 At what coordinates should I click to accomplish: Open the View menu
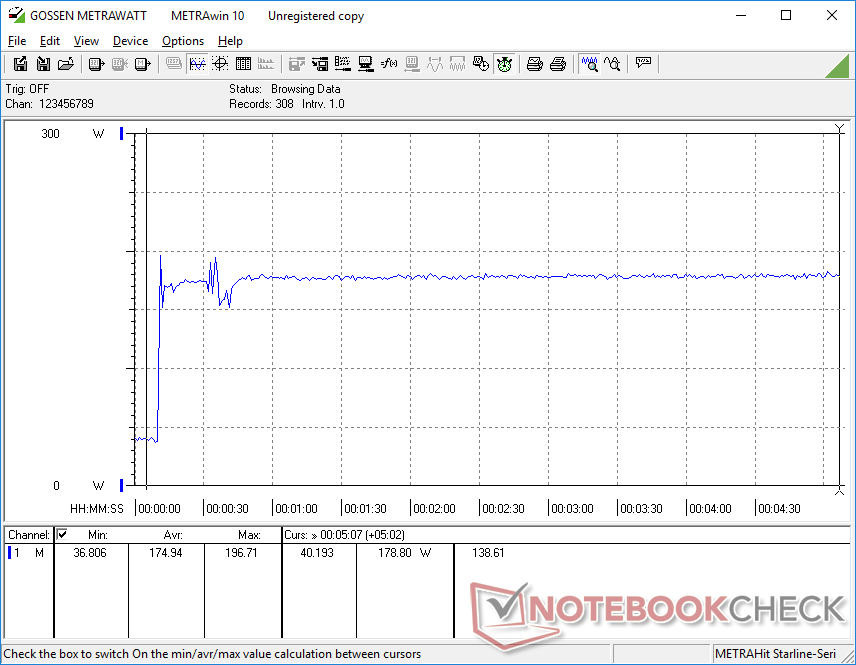[x=86, y=41]
